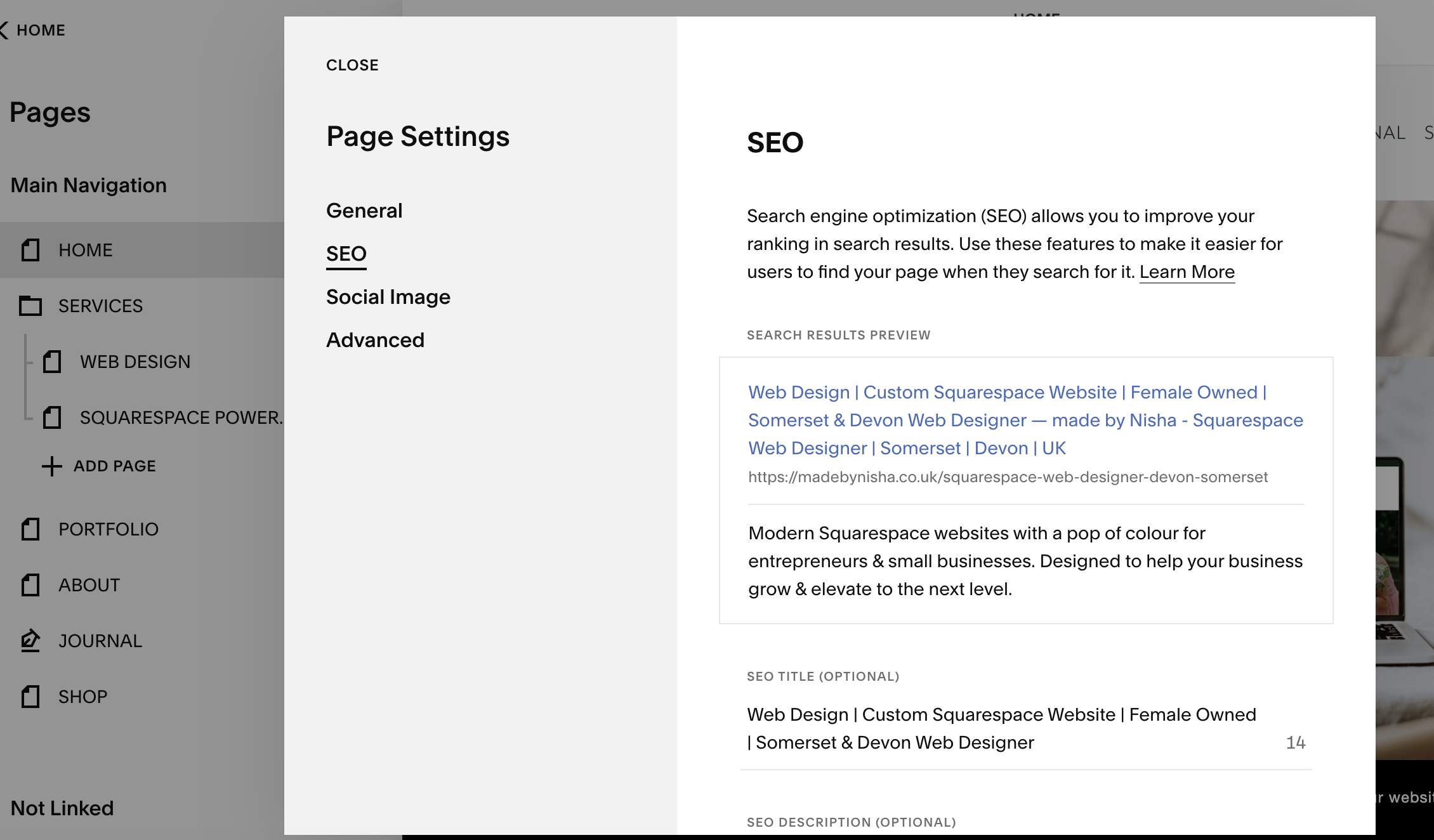Screen dimensions: 1434x840
Task: Click the SERVICES folder icon
Action: point(30,306)
